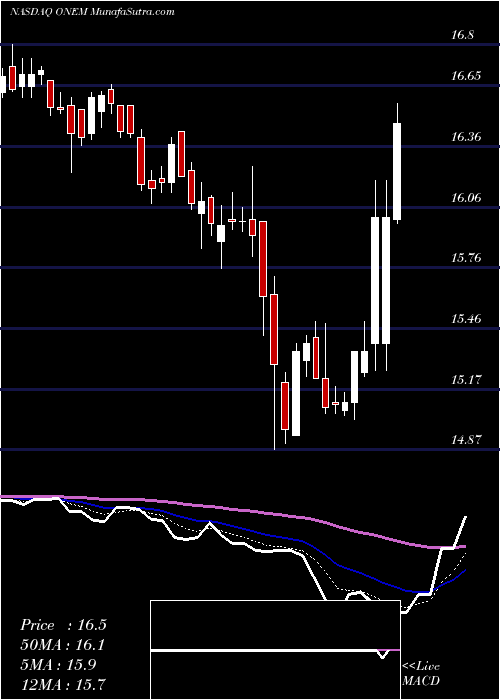Viewport: 500px width, 700px height.
Task: Select the 16.36 price axis label
Action: (466, 137)
